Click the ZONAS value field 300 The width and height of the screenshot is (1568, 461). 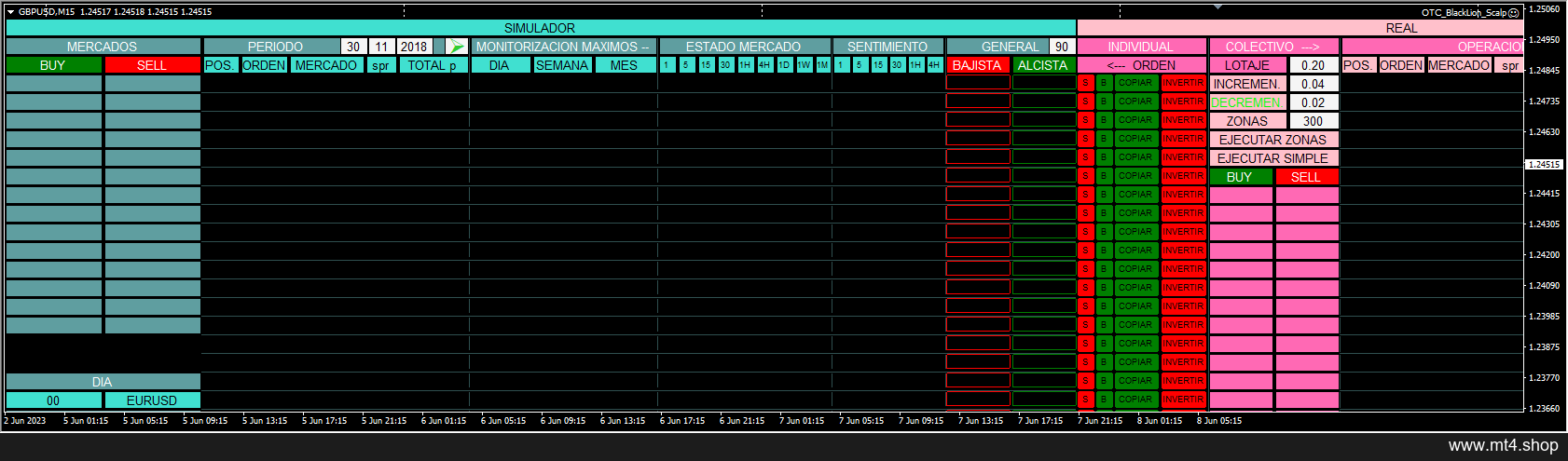tap(1314, 121)
